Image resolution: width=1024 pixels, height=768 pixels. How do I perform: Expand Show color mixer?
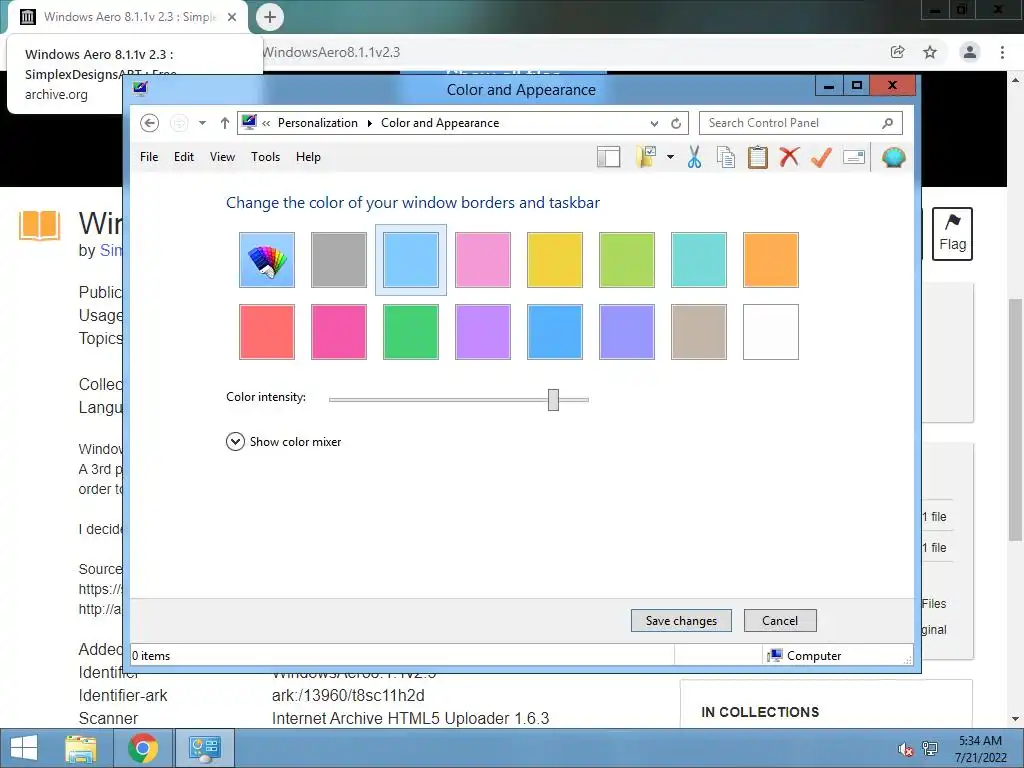(283, 442)
